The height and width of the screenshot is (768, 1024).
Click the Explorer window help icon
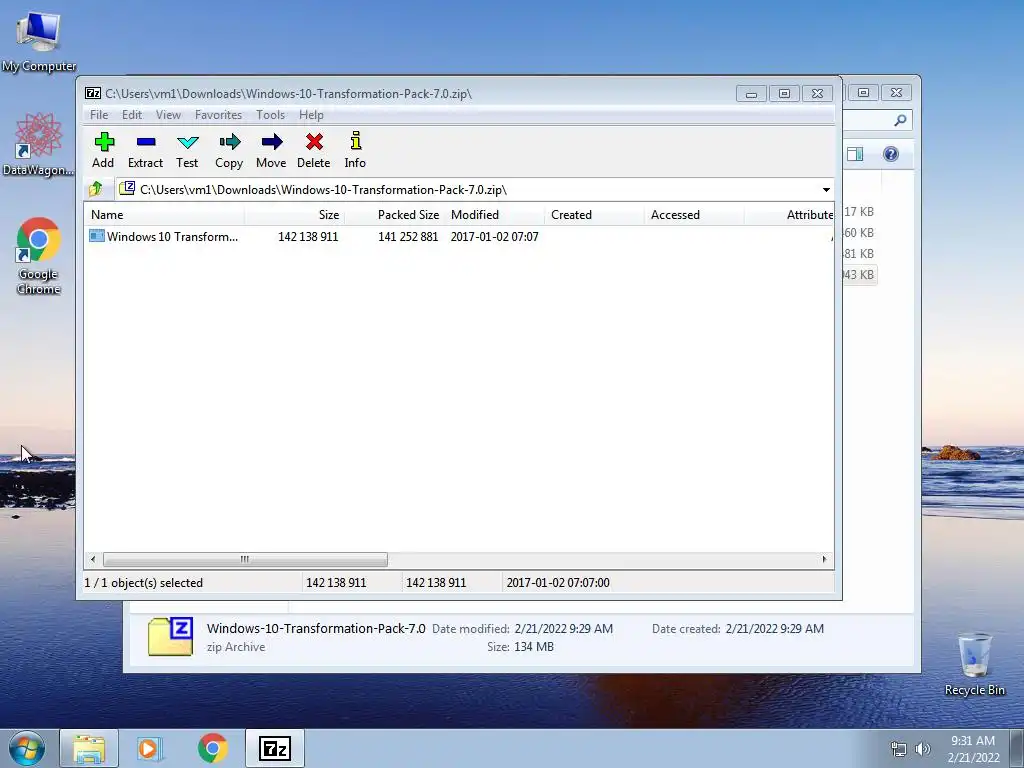[891, 154]
